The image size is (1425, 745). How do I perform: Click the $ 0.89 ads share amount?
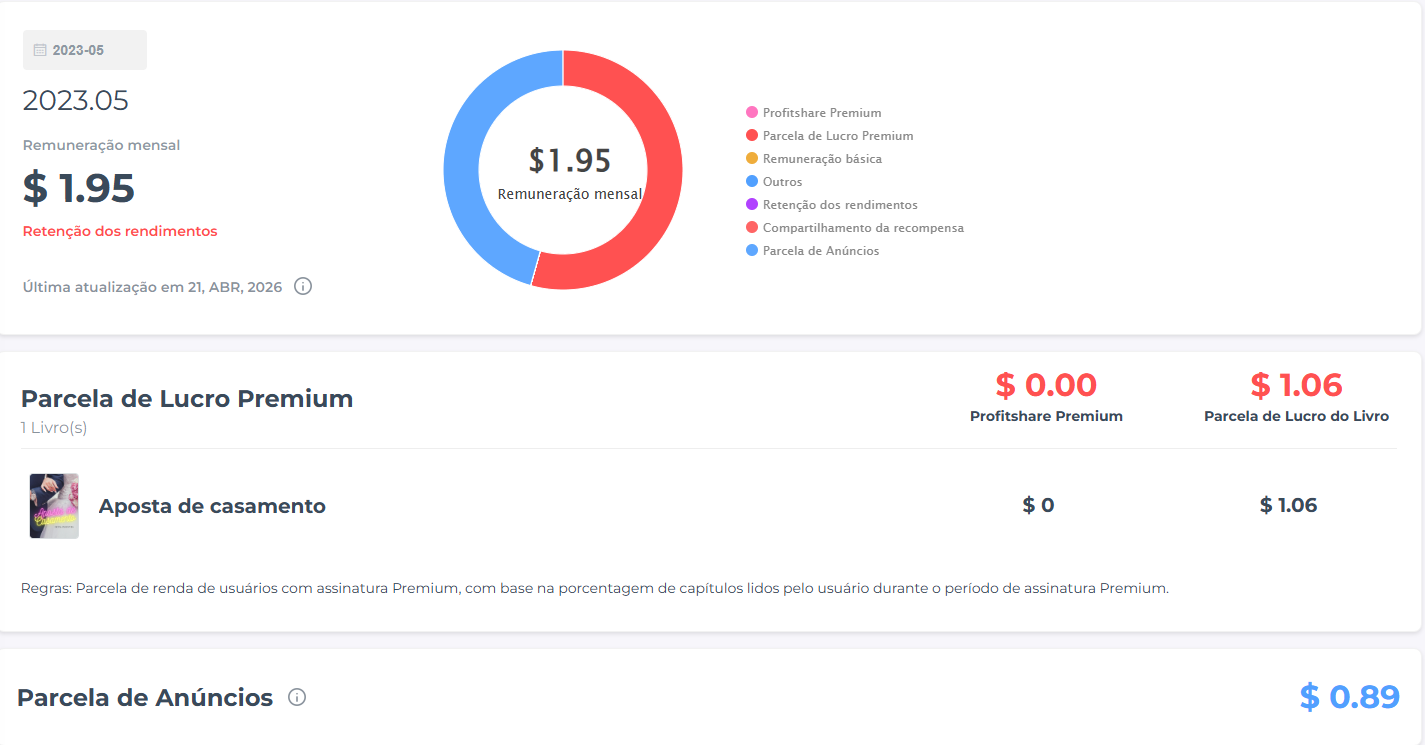pyautogui.click(x=1348, y=697)
